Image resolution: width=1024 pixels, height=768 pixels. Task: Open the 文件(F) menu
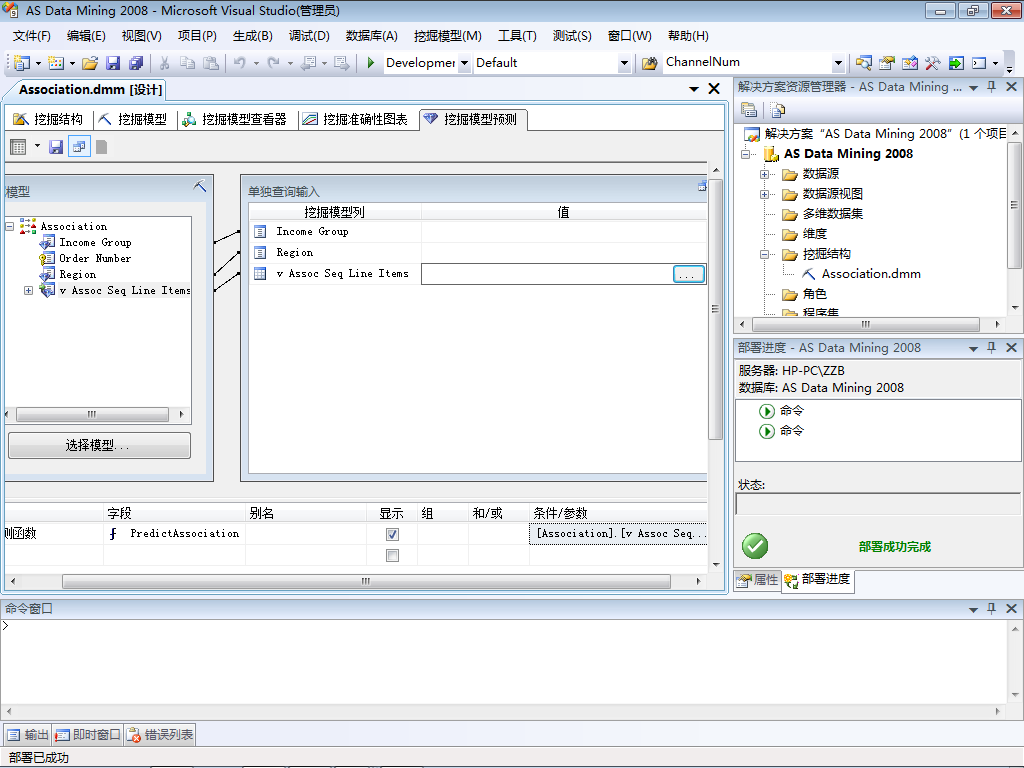click(x=31, y=36)
